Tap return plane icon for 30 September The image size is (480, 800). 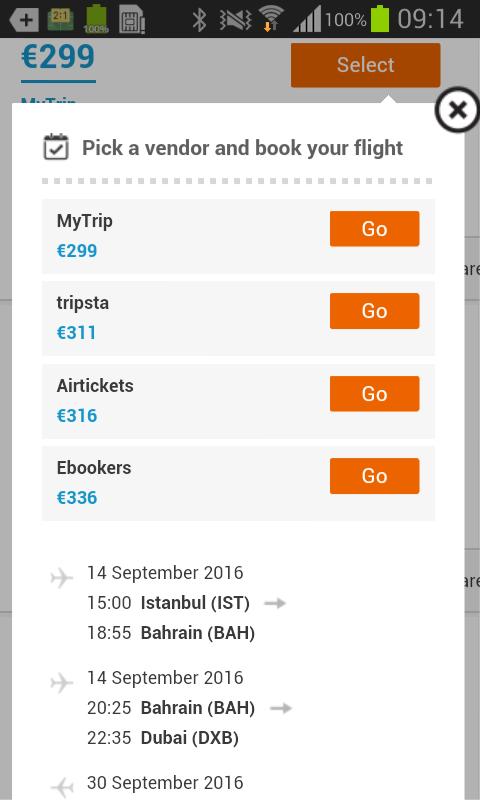pos(62,787)
